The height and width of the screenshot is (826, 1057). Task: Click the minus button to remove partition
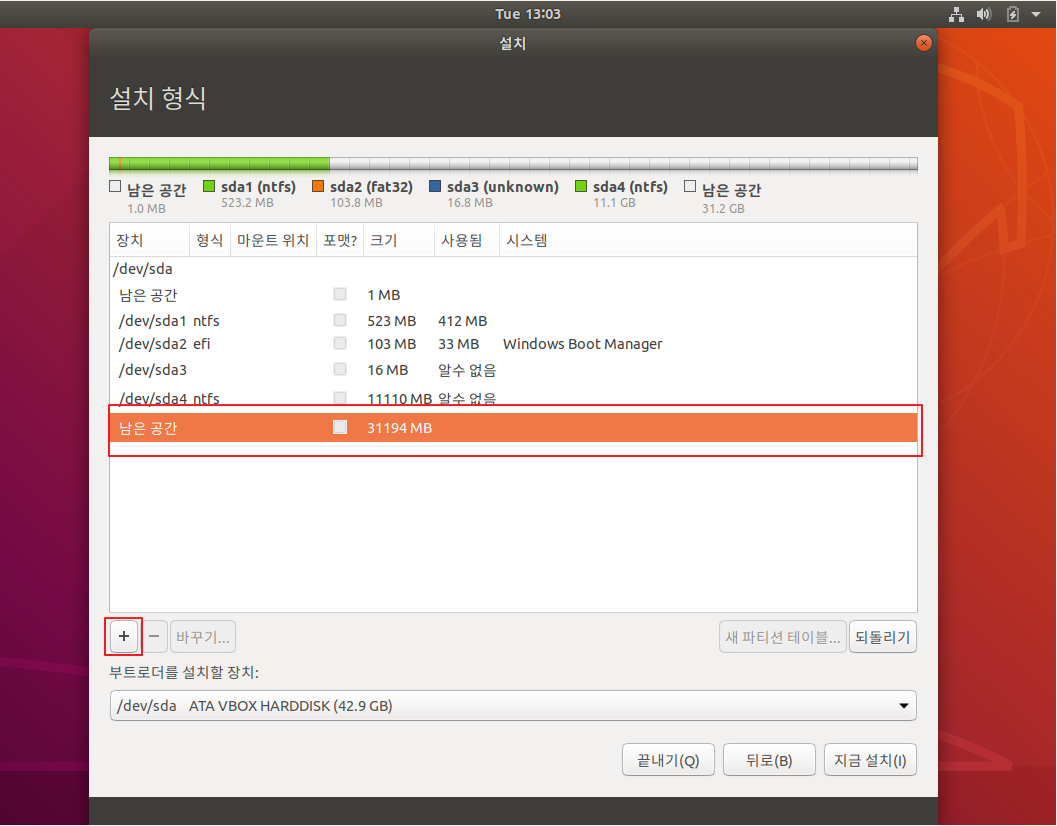point(154,637)
